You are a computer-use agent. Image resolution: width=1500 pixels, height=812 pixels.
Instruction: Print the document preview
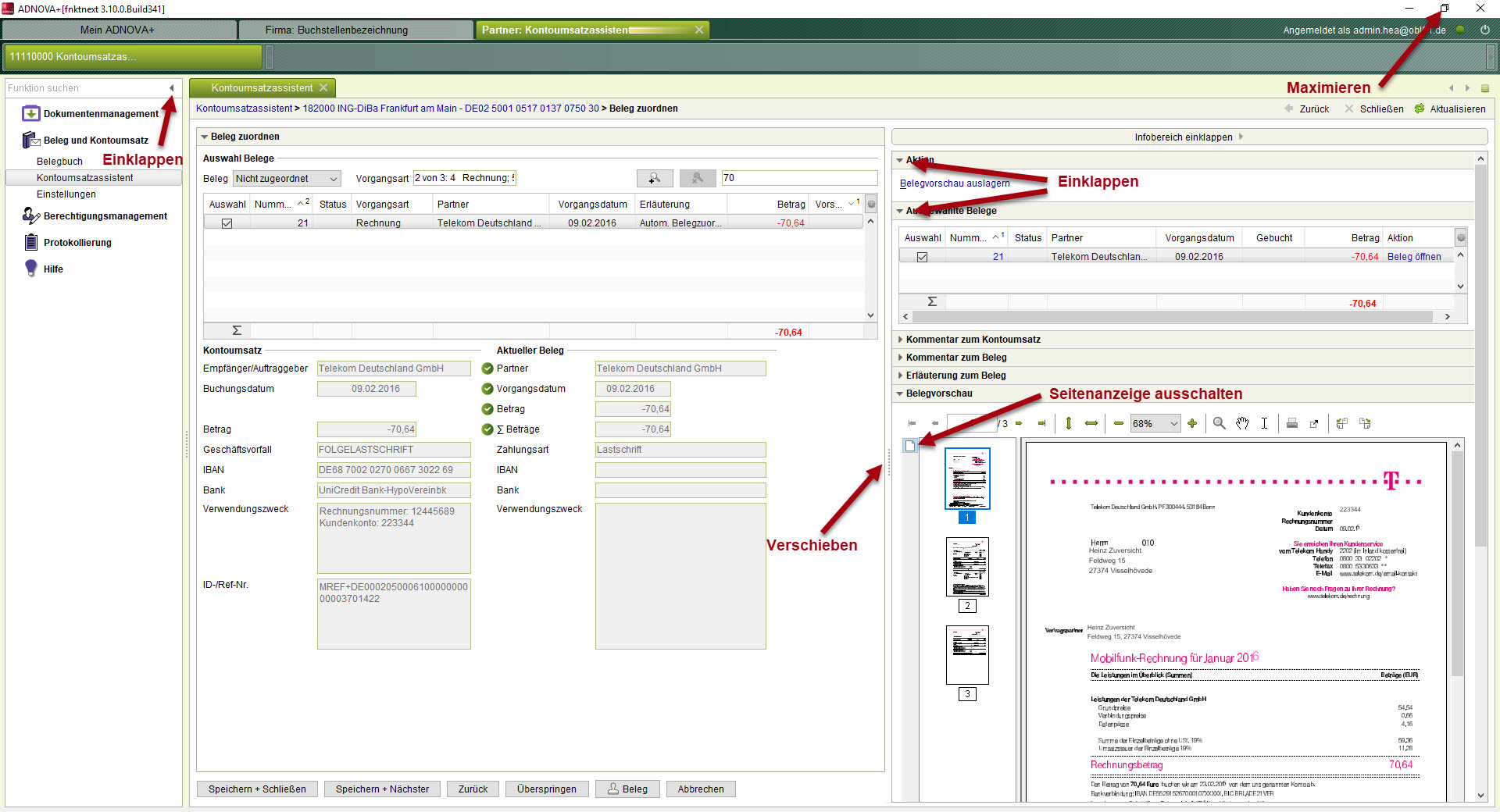(x=1292, y=423)
